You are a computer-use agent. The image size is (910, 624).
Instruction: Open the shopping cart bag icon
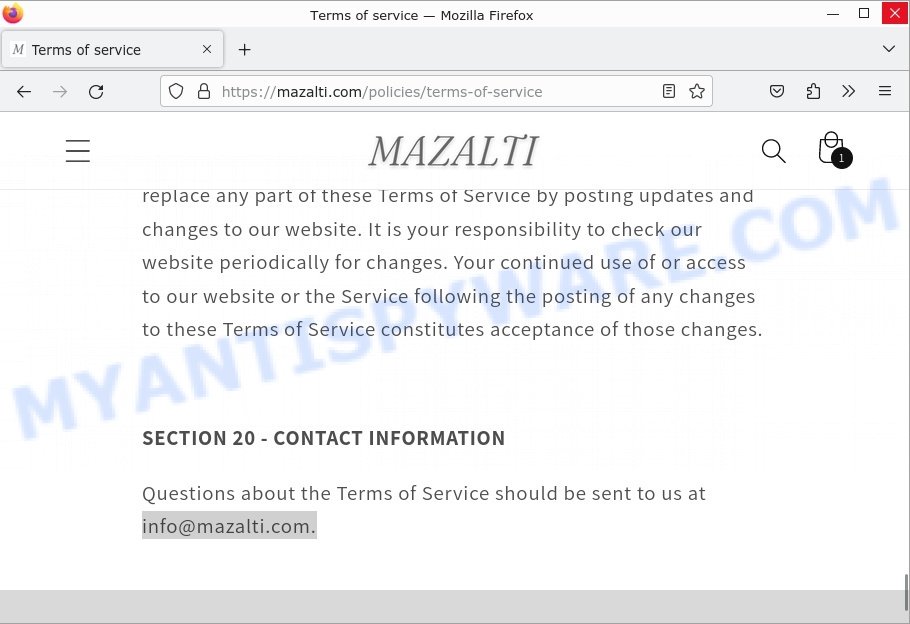point(833,149)
